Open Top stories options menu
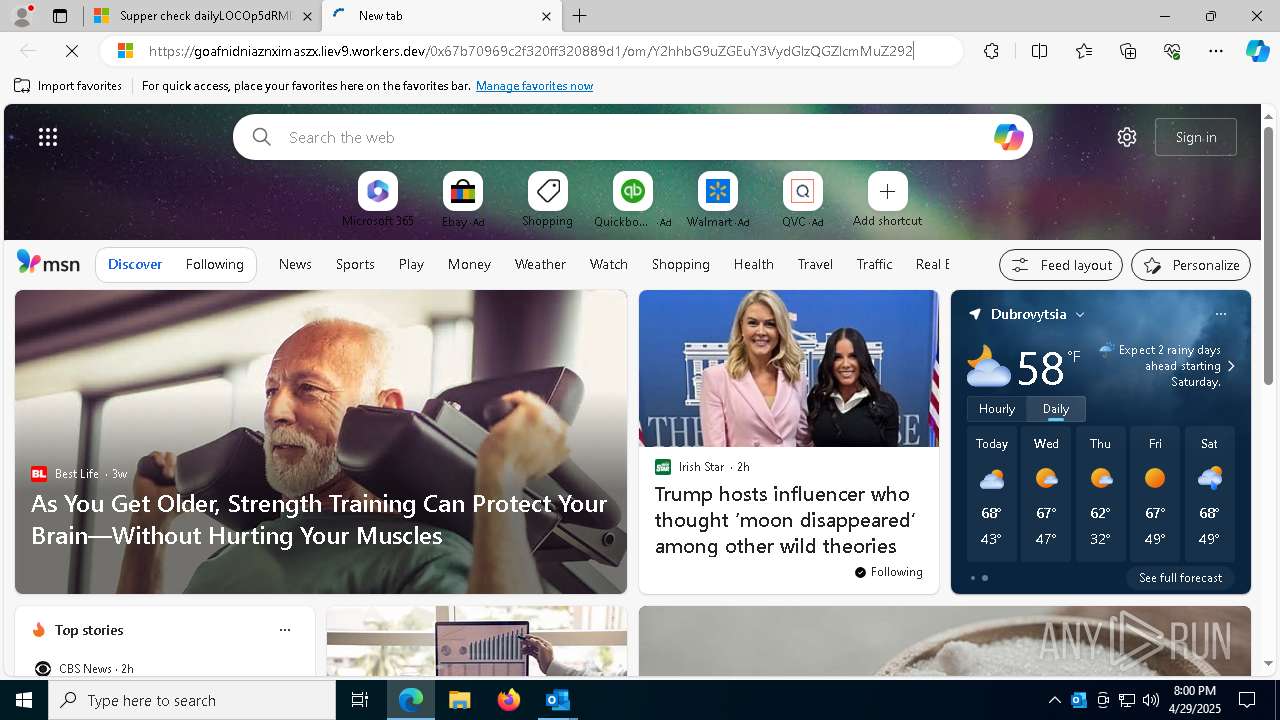The width and height of the screenshot is (1280, 720). pos(285,630)
